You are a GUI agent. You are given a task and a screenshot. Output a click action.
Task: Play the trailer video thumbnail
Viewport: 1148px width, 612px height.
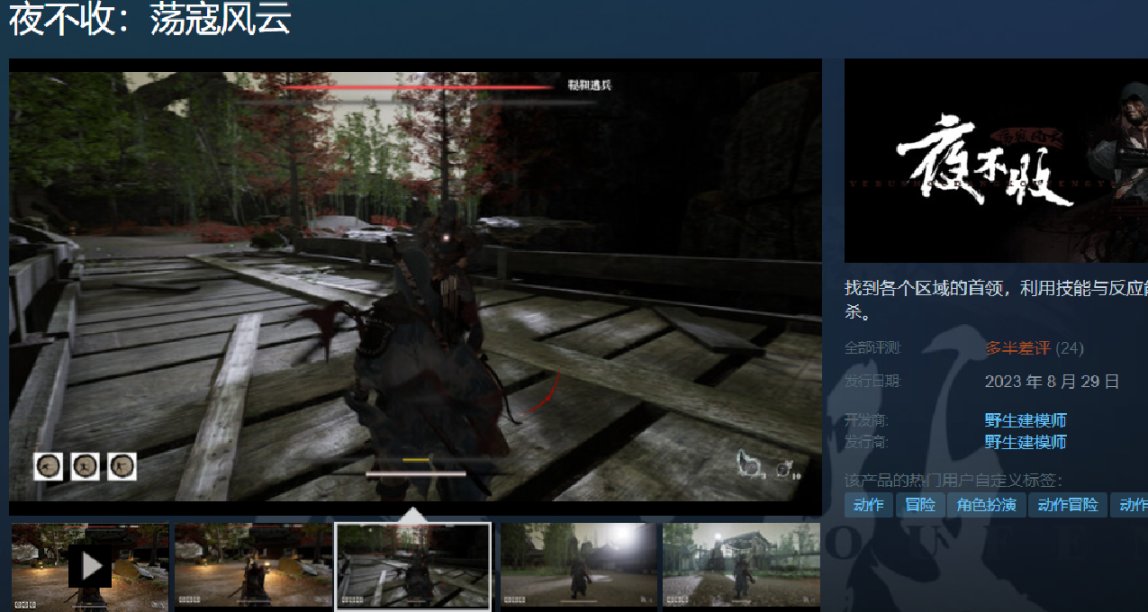coord(90,566)
